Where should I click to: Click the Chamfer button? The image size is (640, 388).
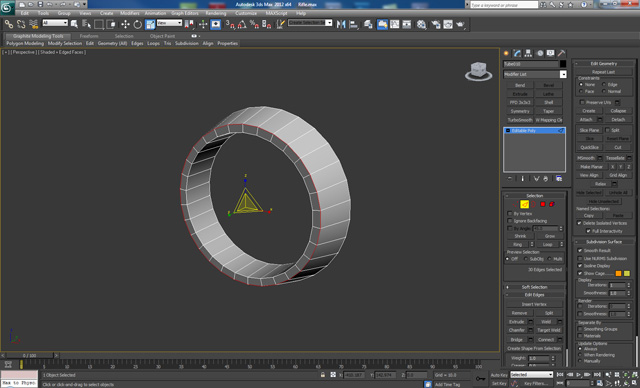point(517,330)
